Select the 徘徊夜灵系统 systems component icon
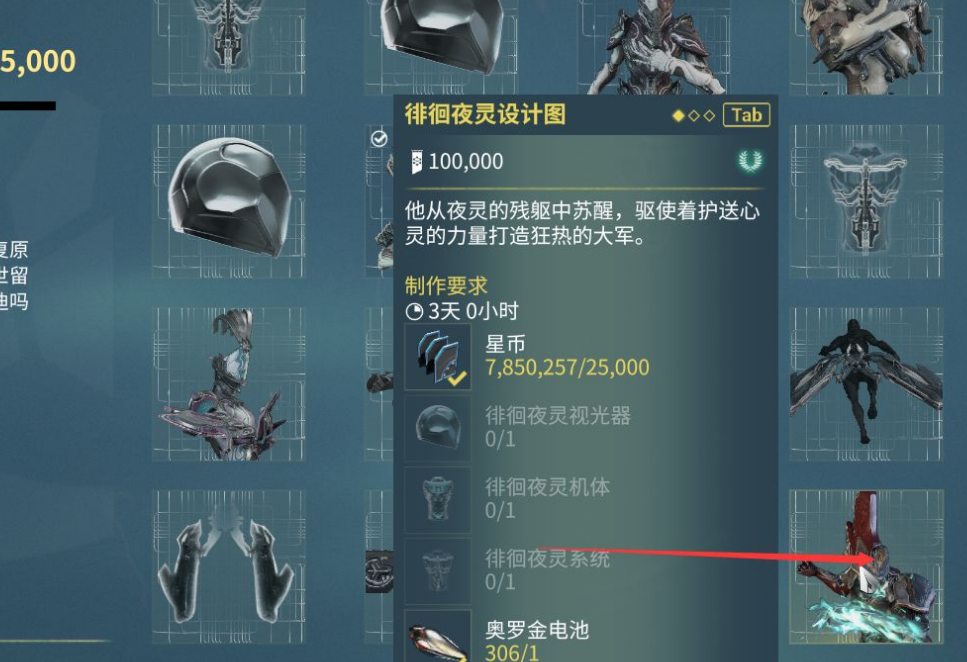The image size is (967, 662). (438, 571)
